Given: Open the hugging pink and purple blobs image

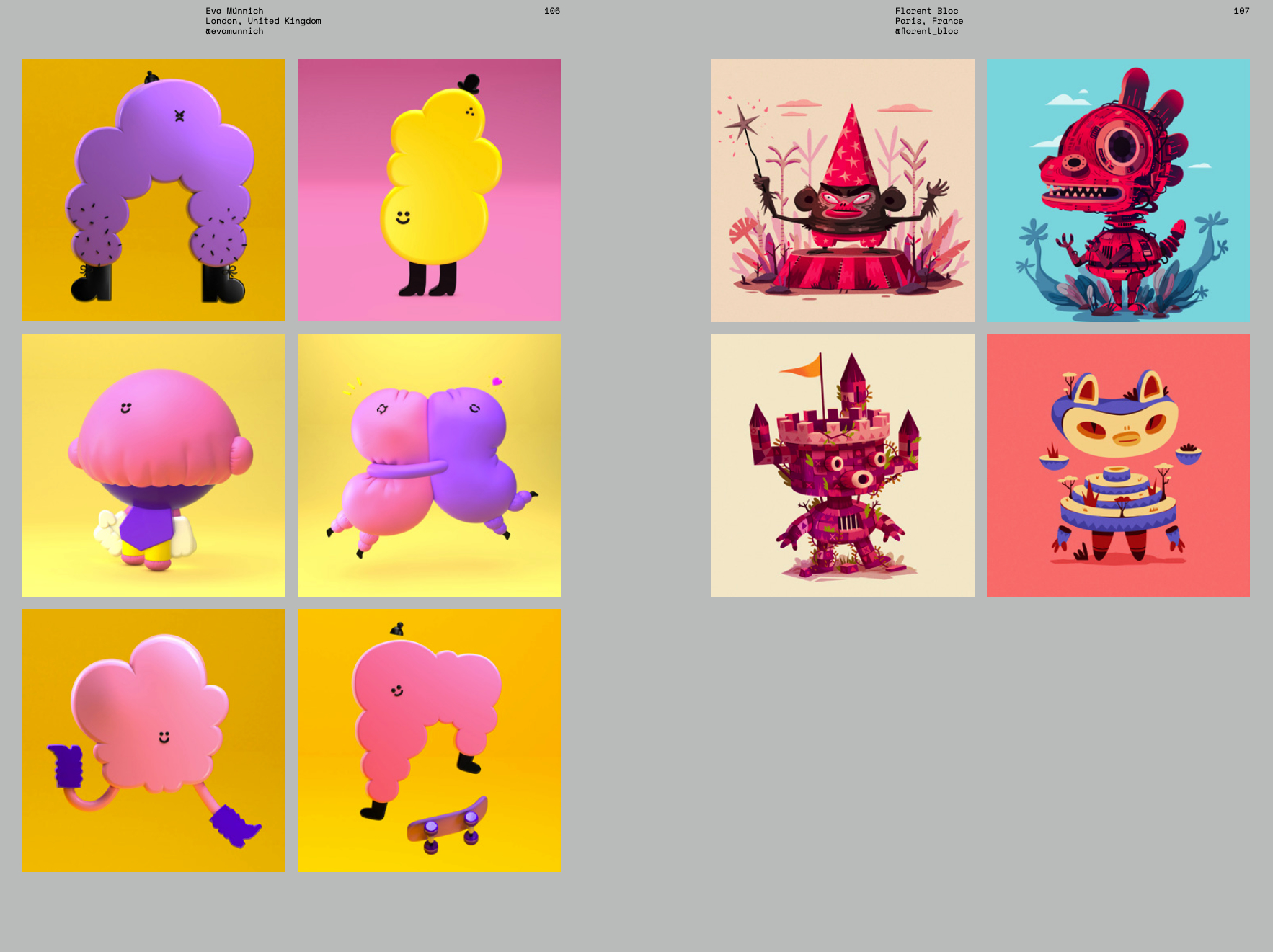Looking at the screenshot, I should pos(429,465).
